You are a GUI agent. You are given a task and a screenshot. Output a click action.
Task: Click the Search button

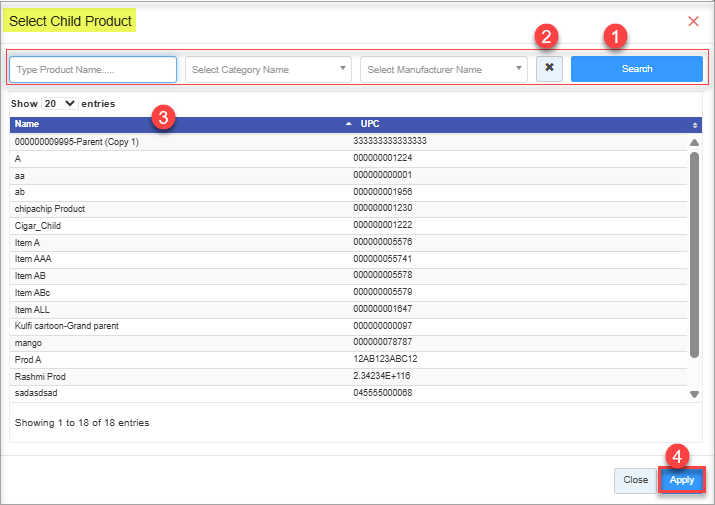637,69
